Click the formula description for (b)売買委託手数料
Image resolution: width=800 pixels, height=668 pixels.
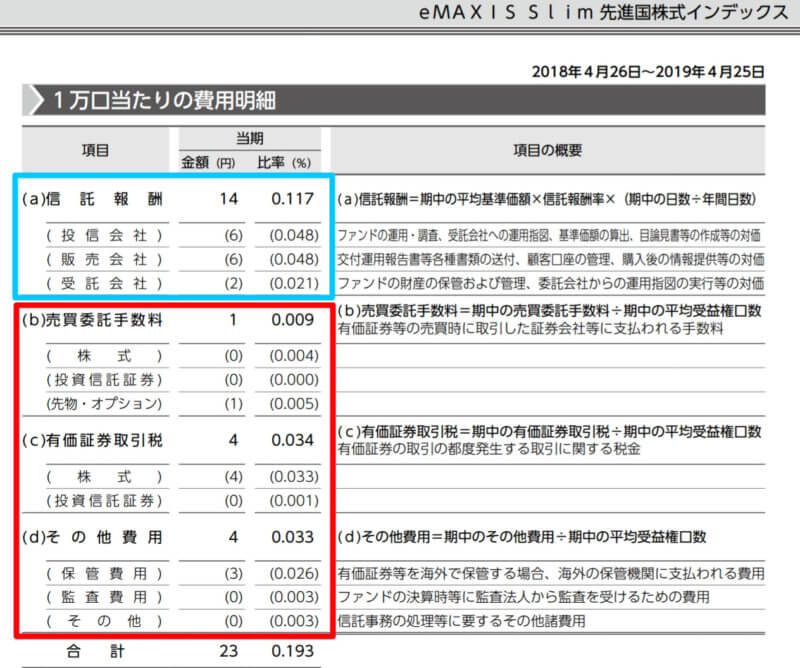point(549,311)
